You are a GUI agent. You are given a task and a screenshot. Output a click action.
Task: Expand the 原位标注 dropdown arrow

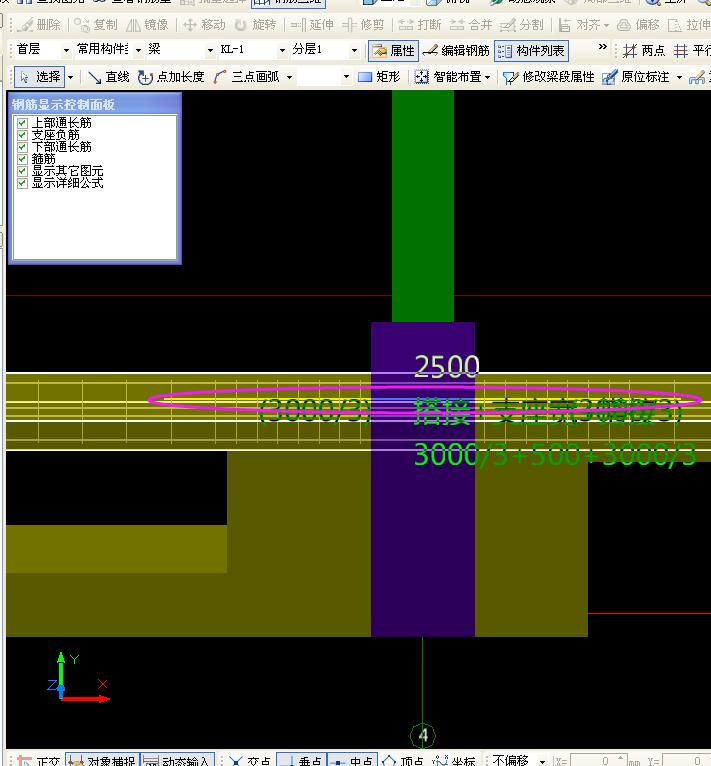(679, 77)
